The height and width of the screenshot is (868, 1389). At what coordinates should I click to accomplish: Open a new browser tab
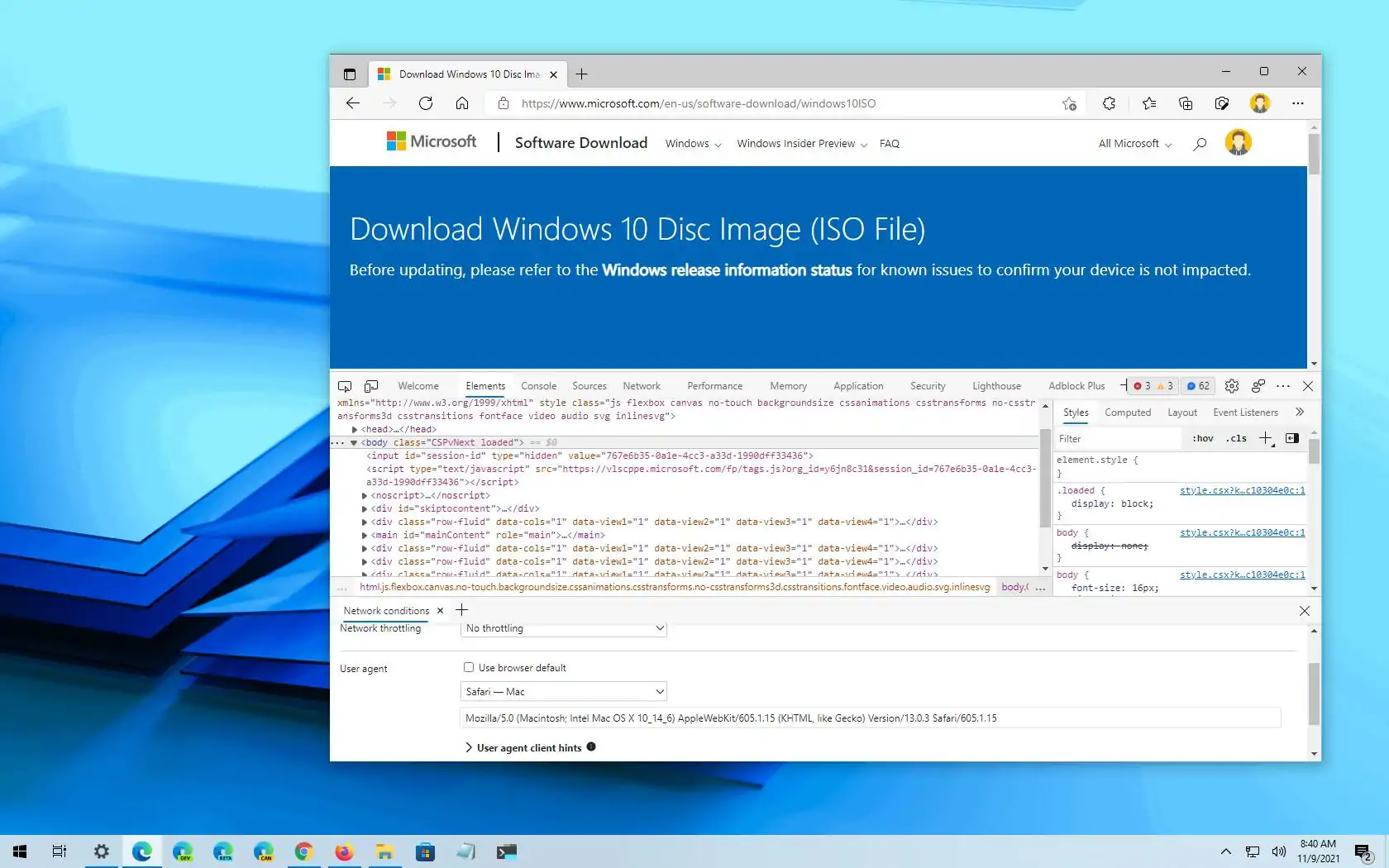pos(582,74)
